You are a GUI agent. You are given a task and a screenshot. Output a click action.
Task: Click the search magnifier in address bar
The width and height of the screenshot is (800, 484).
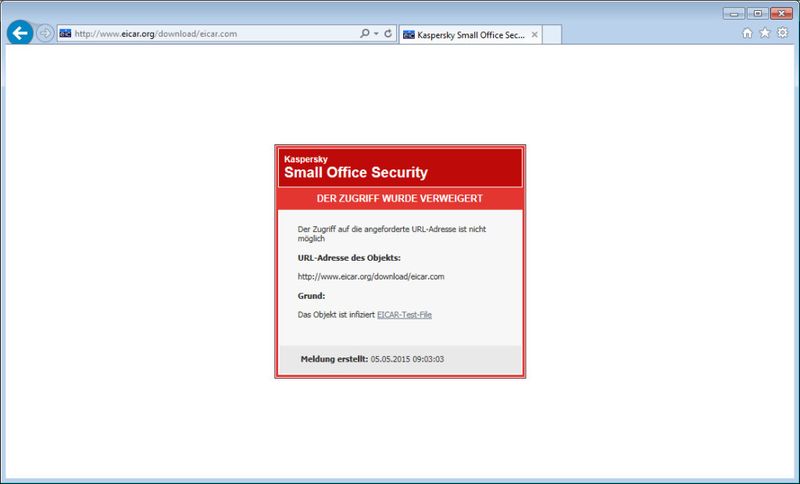tap(364, 34)
